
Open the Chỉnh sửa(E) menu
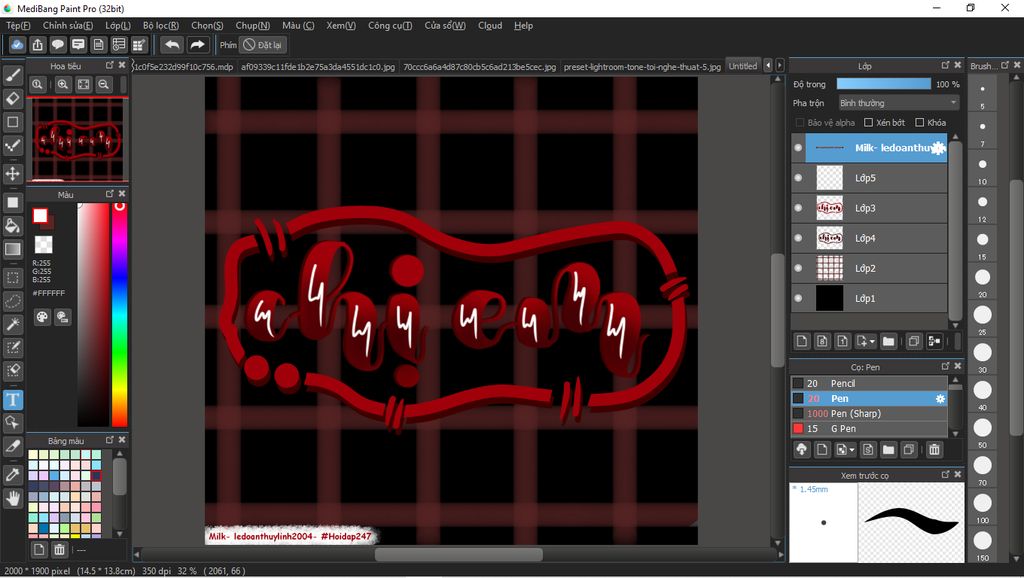click(x=68, y=25)
